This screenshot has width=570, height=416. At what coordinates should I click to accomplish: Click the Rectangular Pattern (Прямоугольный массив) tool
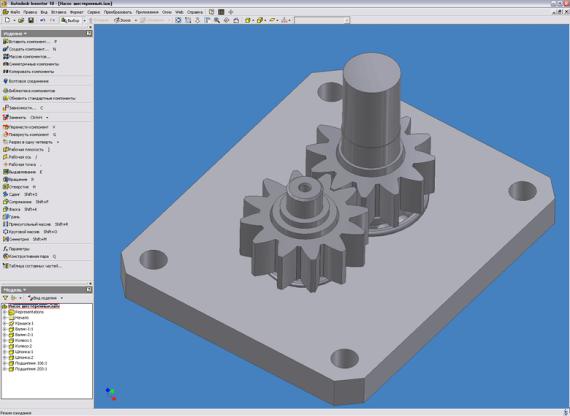35,224
